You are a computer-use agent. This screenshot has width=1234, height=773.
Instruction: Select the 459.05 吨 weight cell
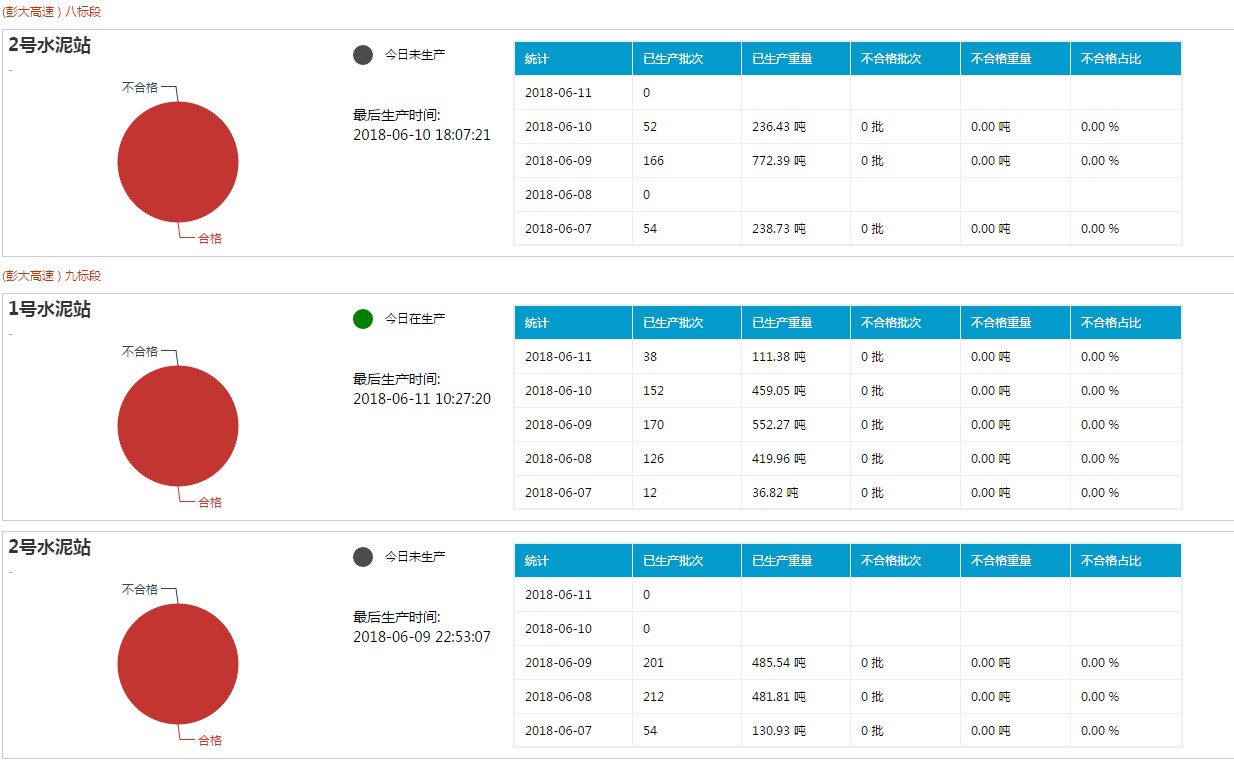point(778,391)
